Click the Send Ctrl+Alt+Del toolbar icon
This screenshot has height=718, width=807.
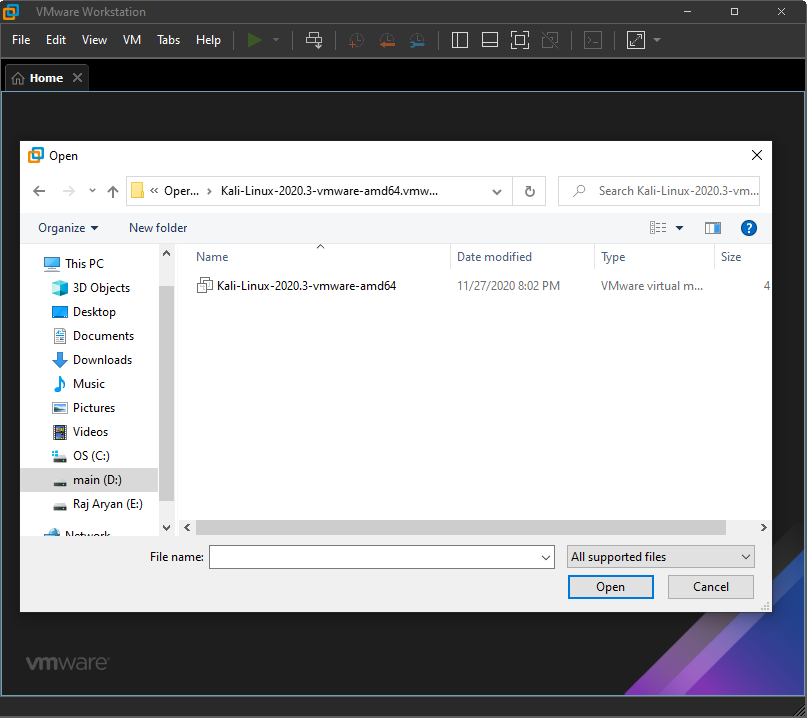tap(314, 40)
